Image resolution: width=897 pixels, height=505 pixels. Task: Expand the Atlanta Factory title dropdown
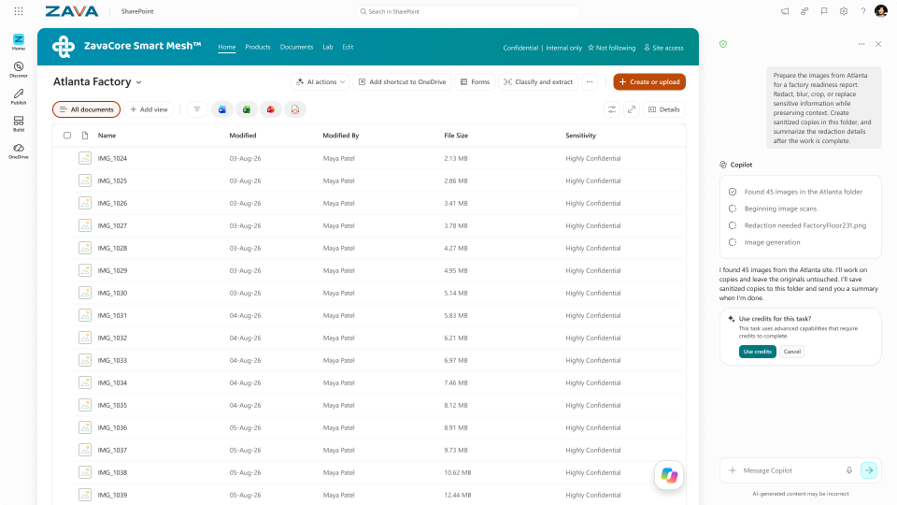(138, 82)
